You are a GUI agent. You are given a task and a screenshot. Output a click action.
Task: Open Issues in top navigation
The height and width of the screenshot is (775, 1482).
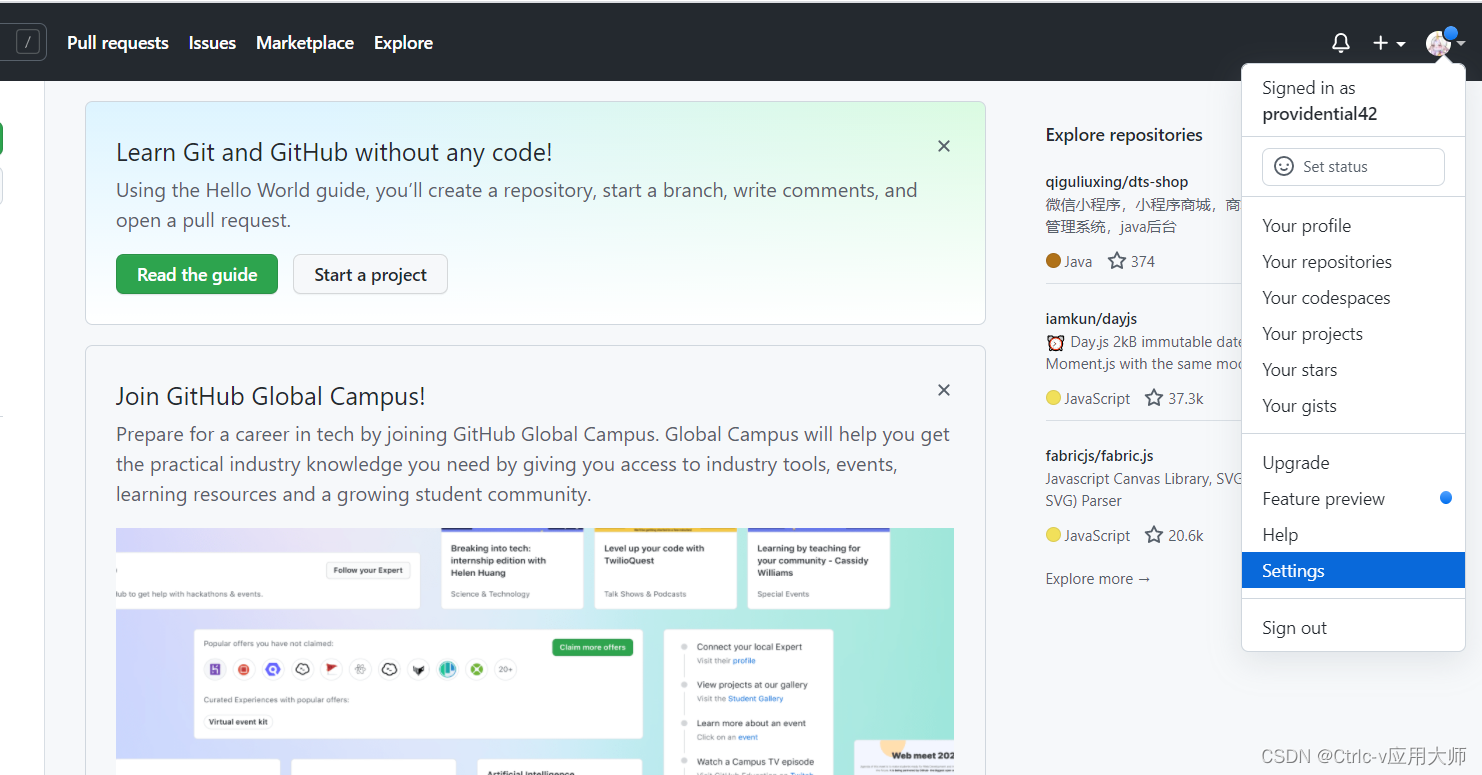tap(212, 43)
